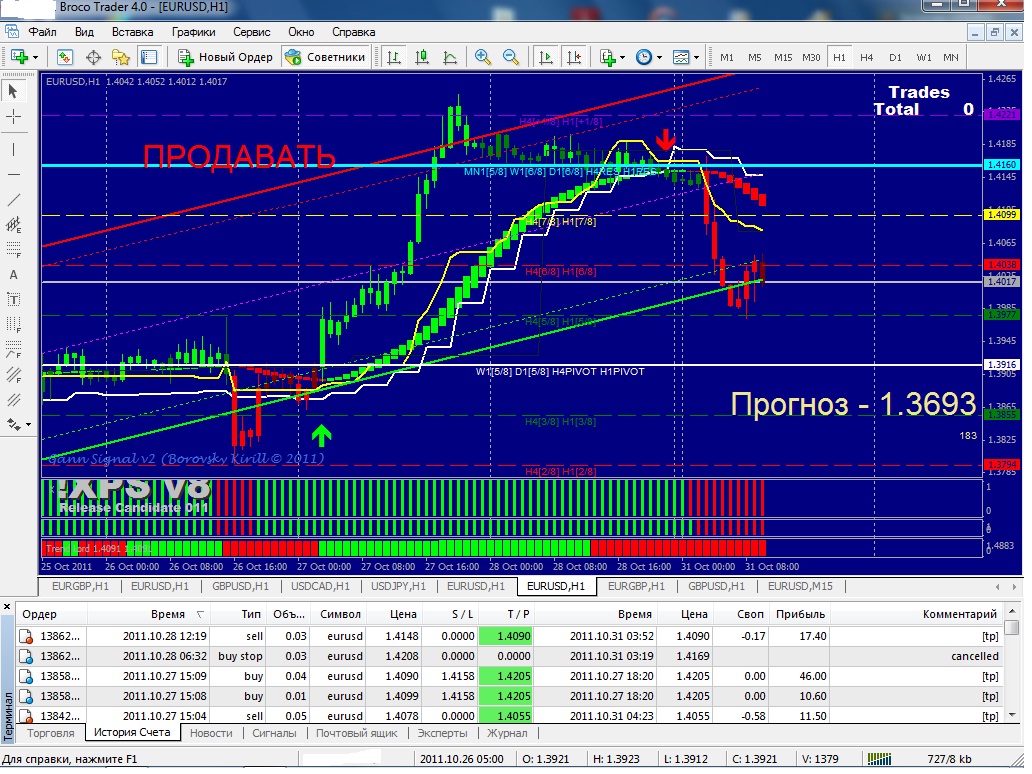This screenshot has height=774, width=1032.
Task: Open the Новости terminal tab
Action: [211, 733]
